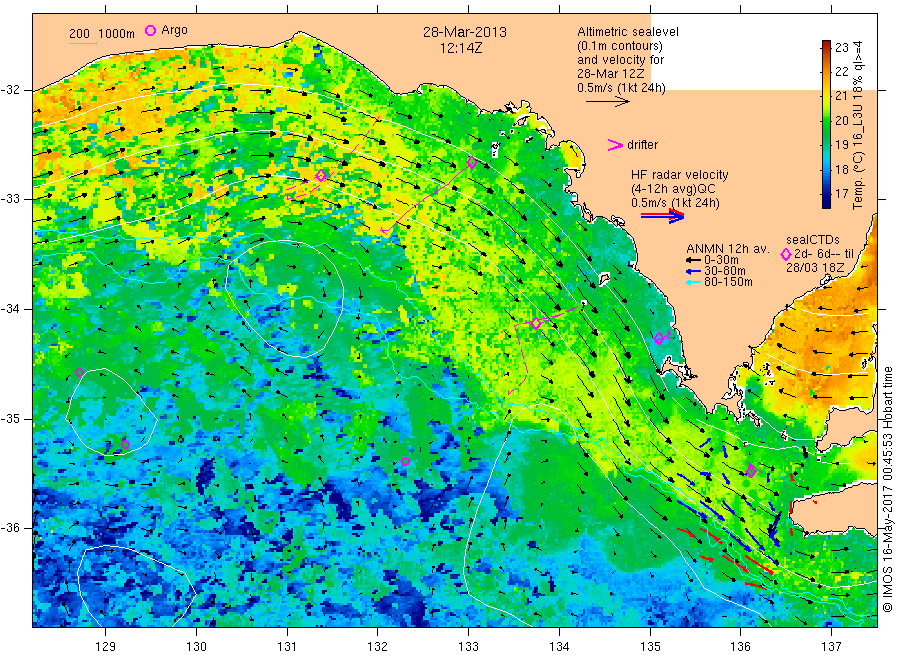900x660 pixels.
Task: Click the blue 30-80m ANMN legend arrow
Action: [x=693, y=271]
